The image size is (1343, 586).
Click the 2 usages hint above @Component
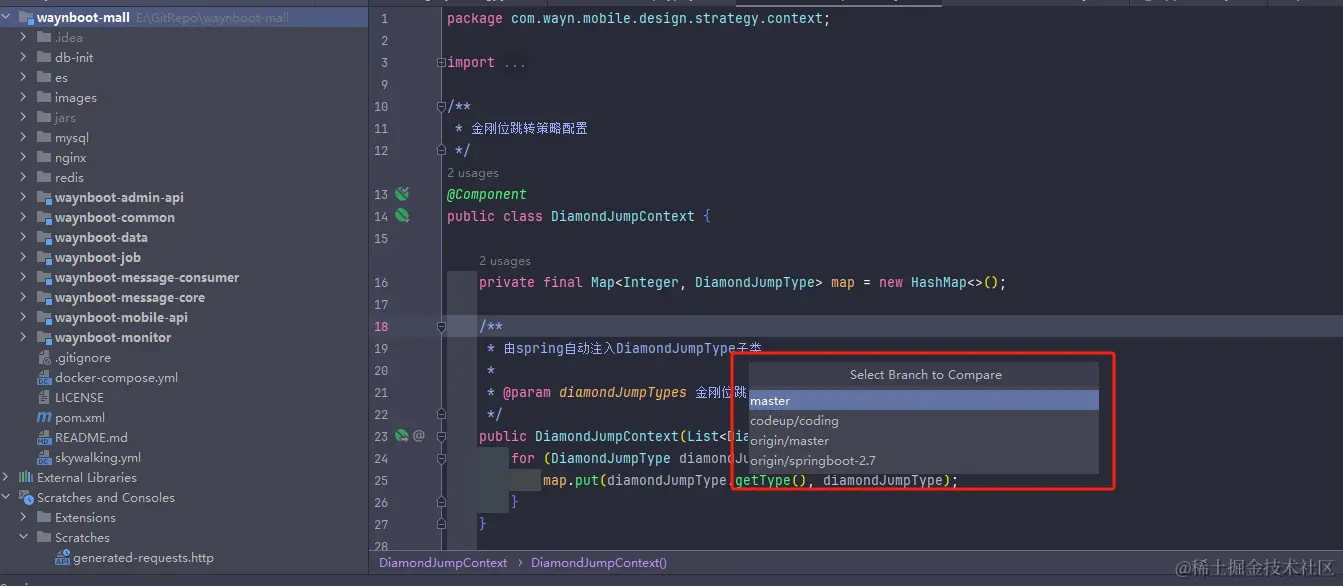(472, 173)
